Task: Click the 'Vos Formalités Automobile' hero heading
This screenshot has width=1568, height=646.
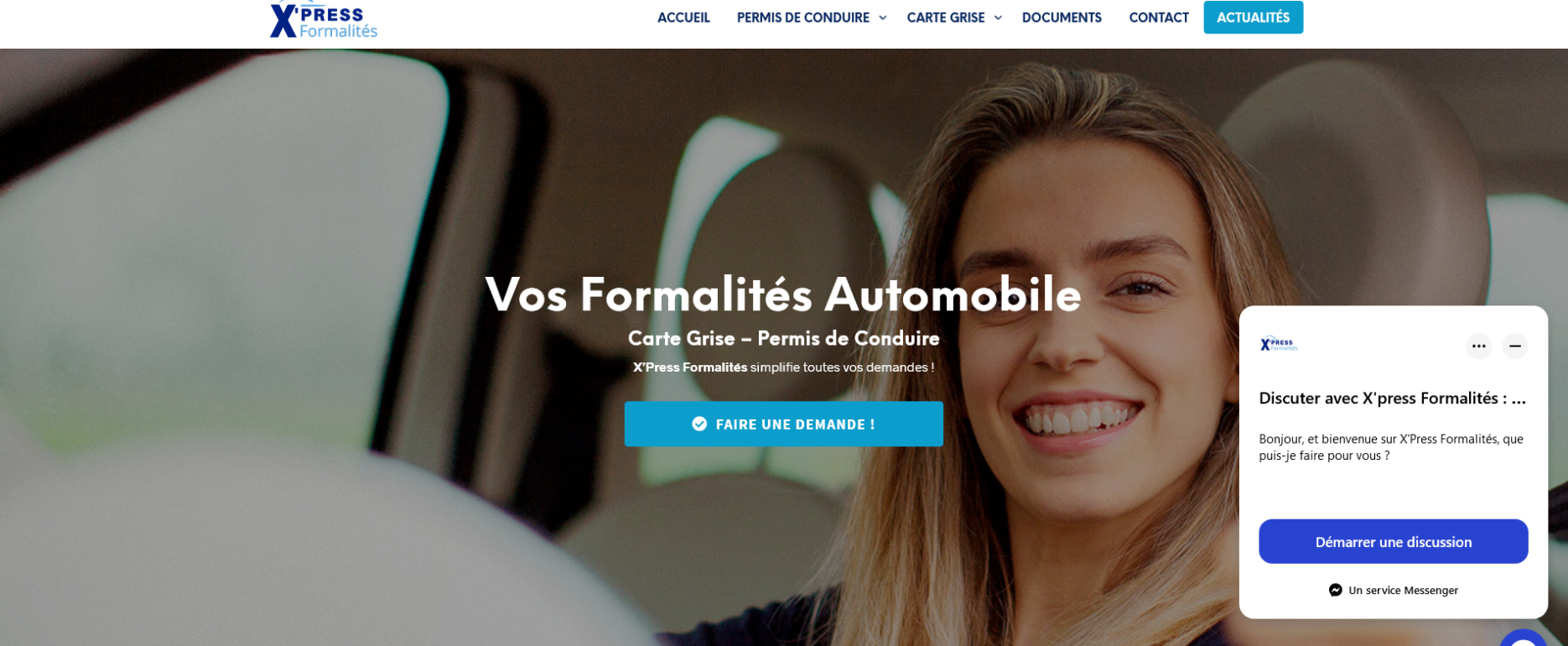Action: 783,295
